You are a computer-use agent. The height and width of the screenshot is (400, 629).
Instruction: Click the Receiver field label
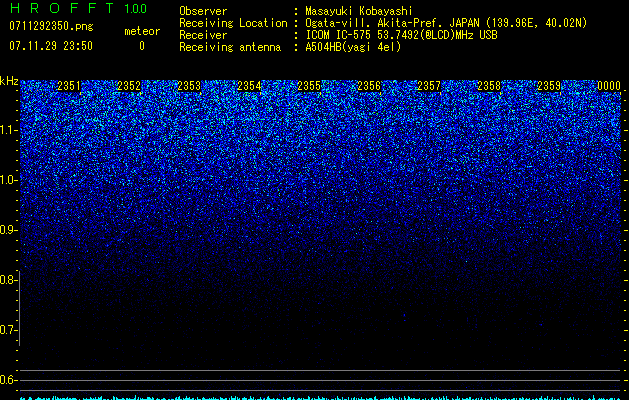[203, 35]
